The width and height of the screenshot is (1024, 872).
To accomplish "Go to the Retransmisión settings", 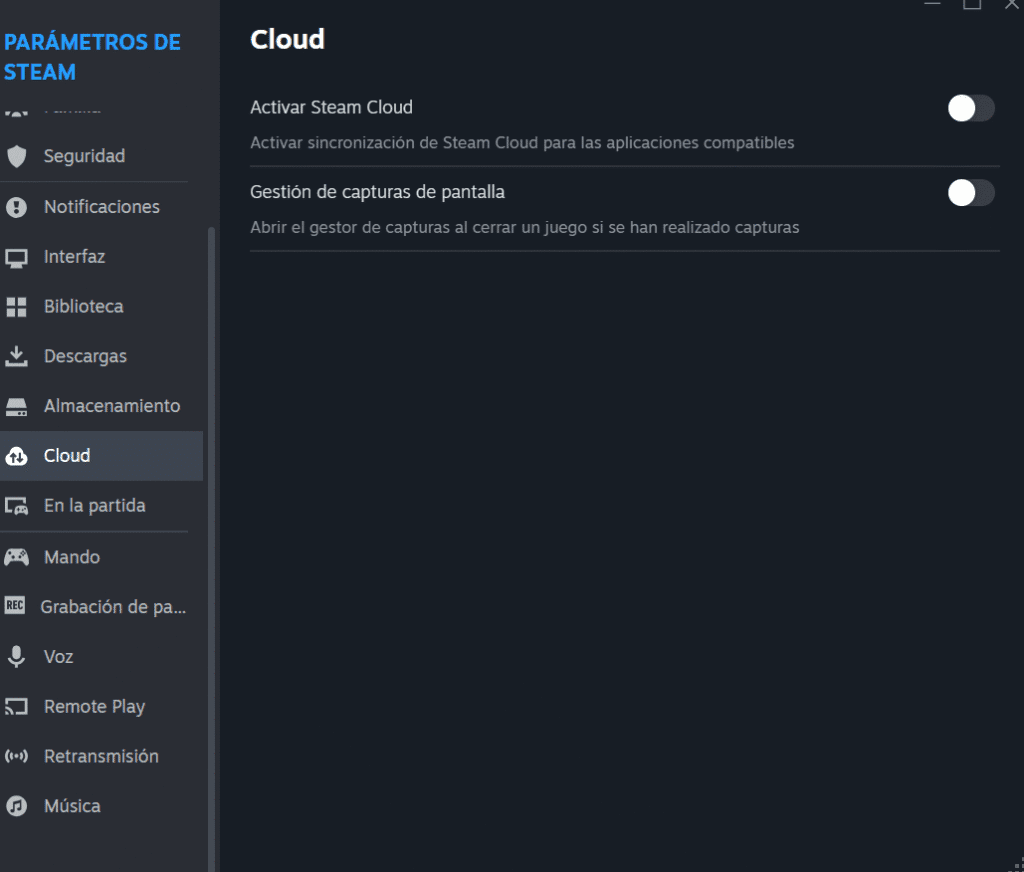I will click(x=101, y=756).
